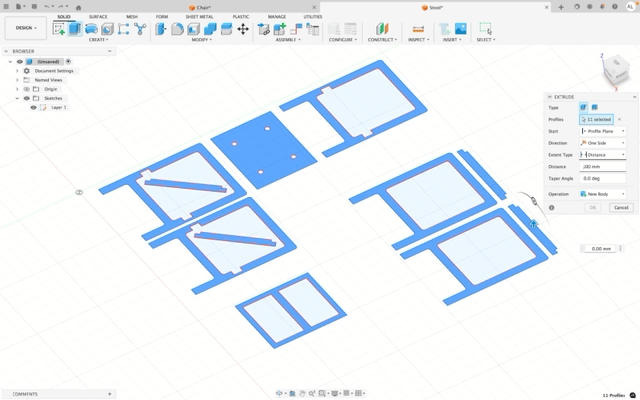Click the Construct offset plane icon

pyautogui.click(x=382, y=29)
